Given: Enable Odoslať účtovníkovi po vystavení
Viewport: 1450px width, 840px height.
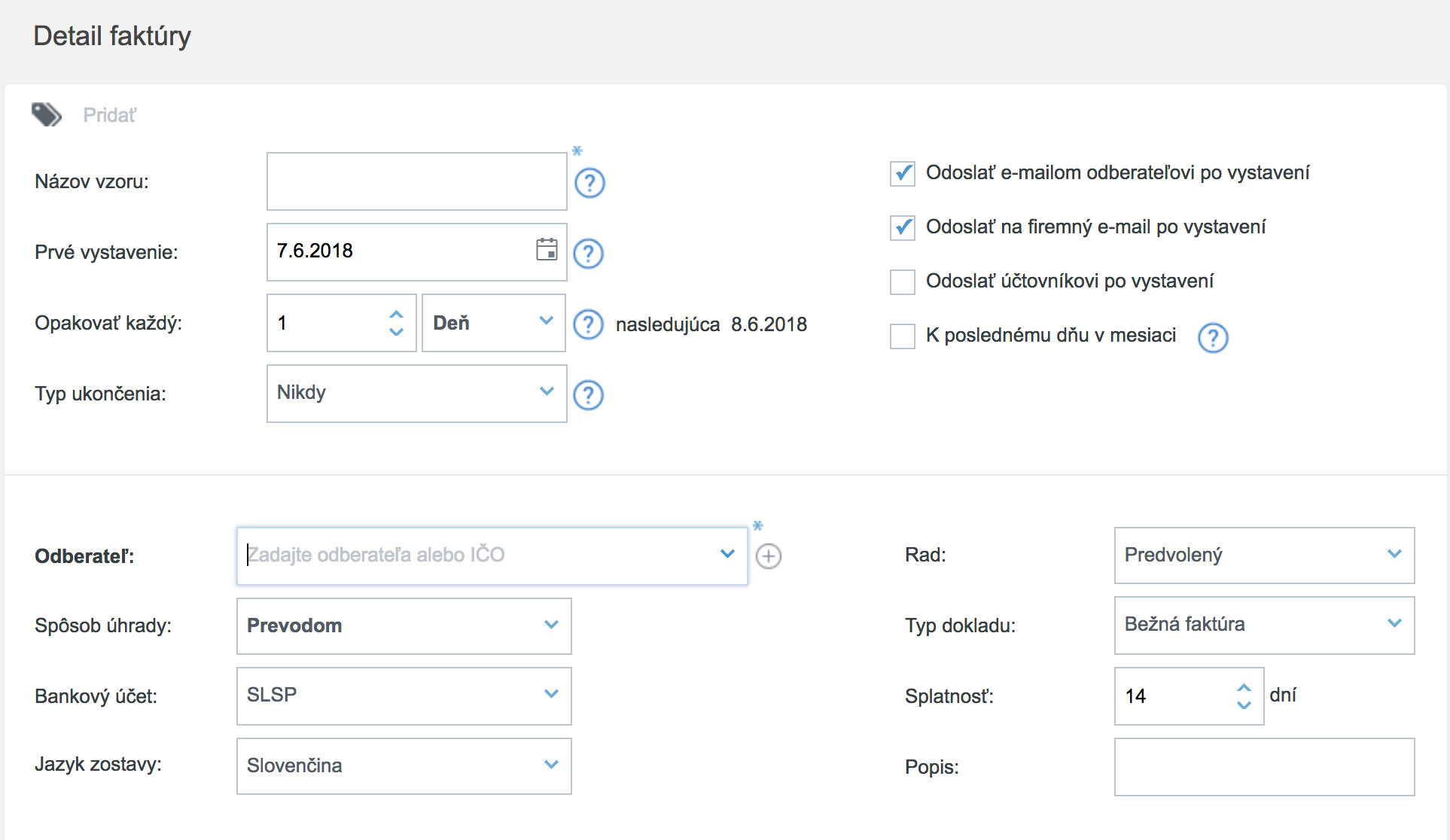Looking at the screenshot, I should [903, 282].
